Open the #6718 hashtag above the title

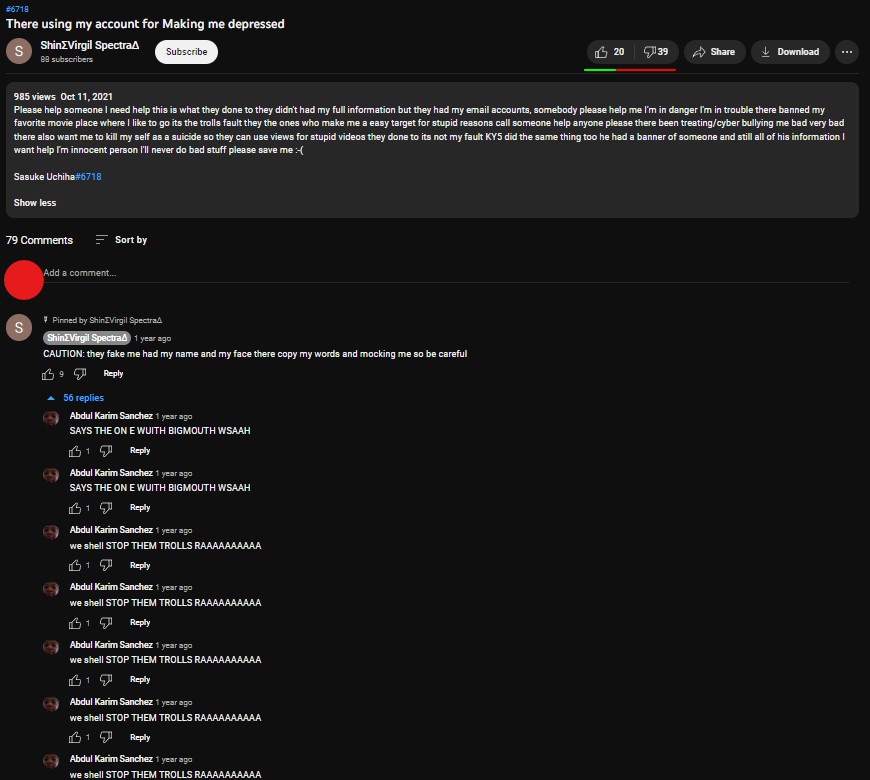tap(17, 9)
